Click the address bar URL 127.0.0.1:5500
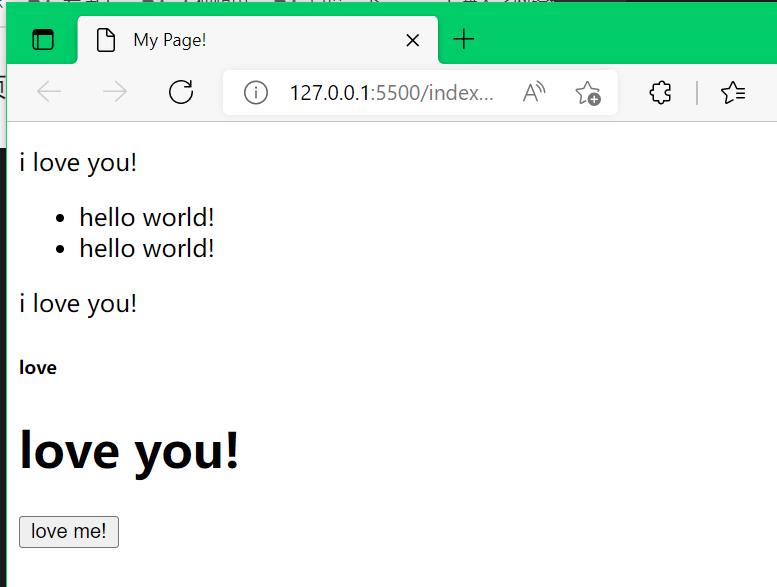Screen dimensions: 777x587 [x=391, y=93]
